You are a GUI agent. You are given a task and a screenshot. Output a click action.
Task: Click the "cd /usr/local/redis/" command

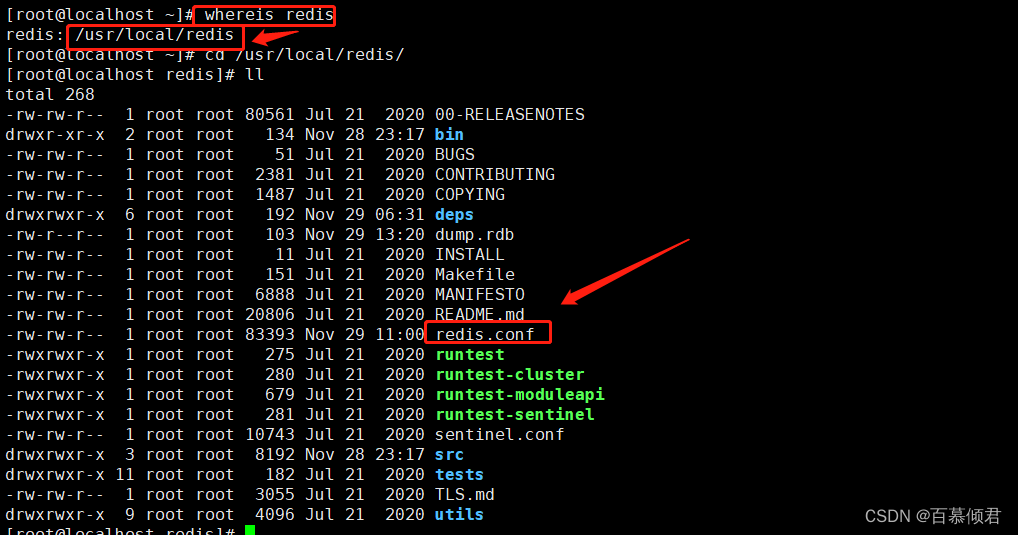click(304, 55)
